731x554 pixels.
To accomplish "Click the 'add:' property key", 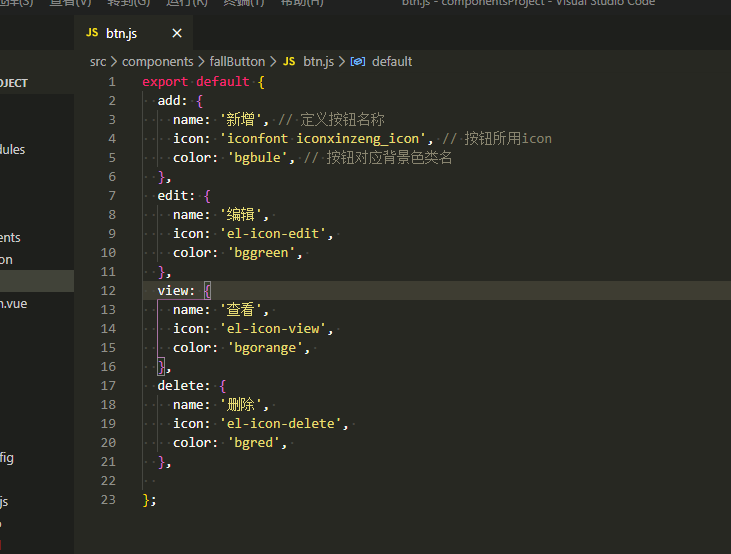I will (x=172, y=101).
